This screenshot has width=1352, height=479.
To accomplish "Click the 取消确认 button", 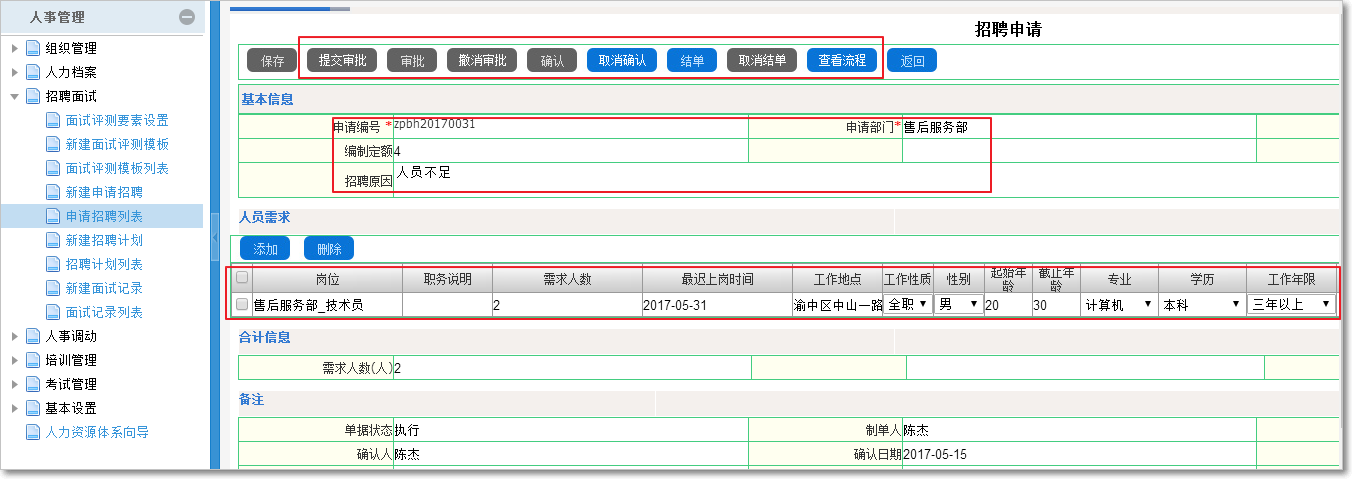I will (x=622, y=60).
